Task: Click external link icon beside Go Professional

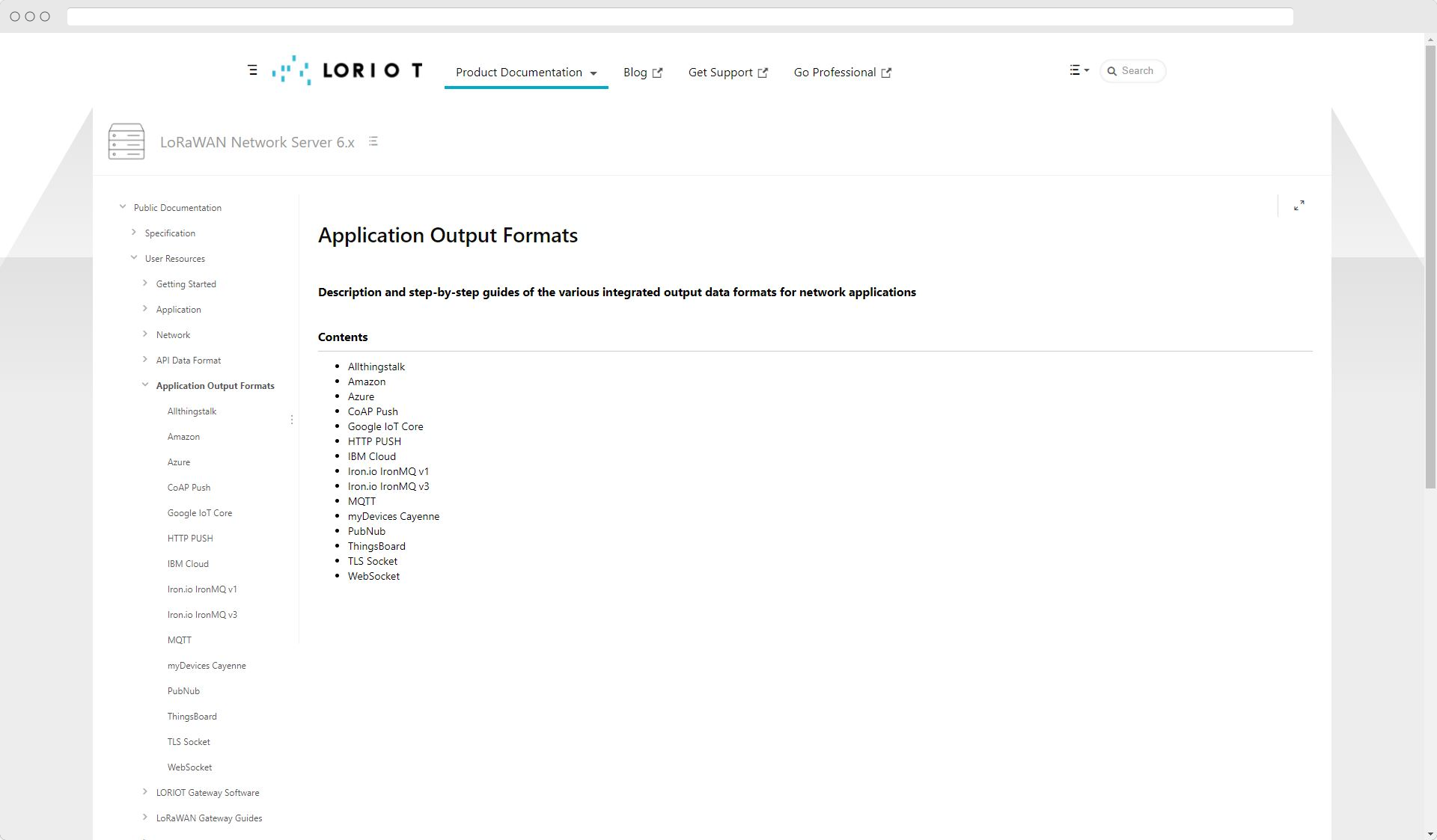Action: [x=886, y=73]
